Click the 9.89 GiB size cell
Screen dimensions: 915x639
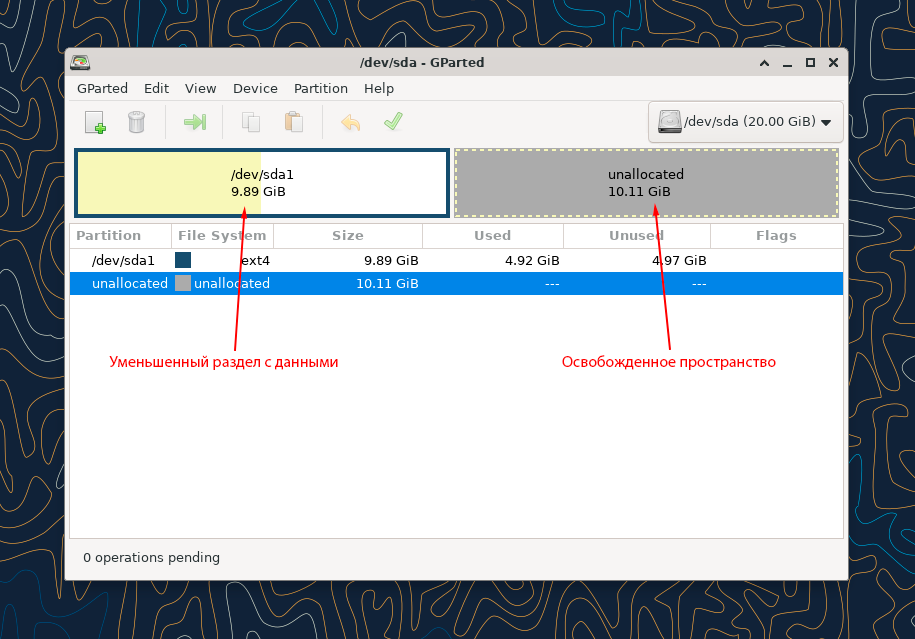click(x=391, y=260)
